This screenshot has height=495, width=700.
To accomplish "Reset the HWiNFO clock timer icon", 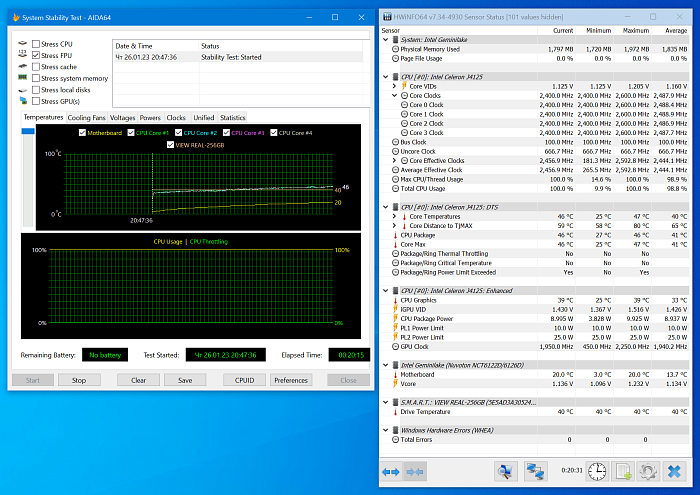I will click(597, 471).
